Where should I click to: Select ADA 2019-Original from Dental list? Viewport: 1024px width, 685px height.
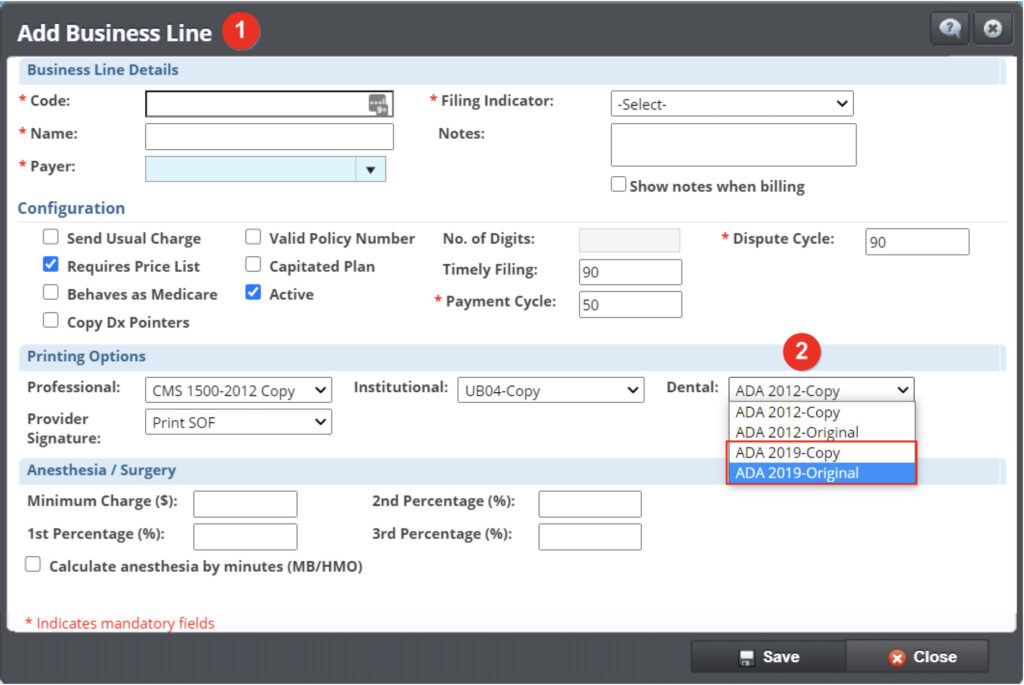tap(796, 473)
